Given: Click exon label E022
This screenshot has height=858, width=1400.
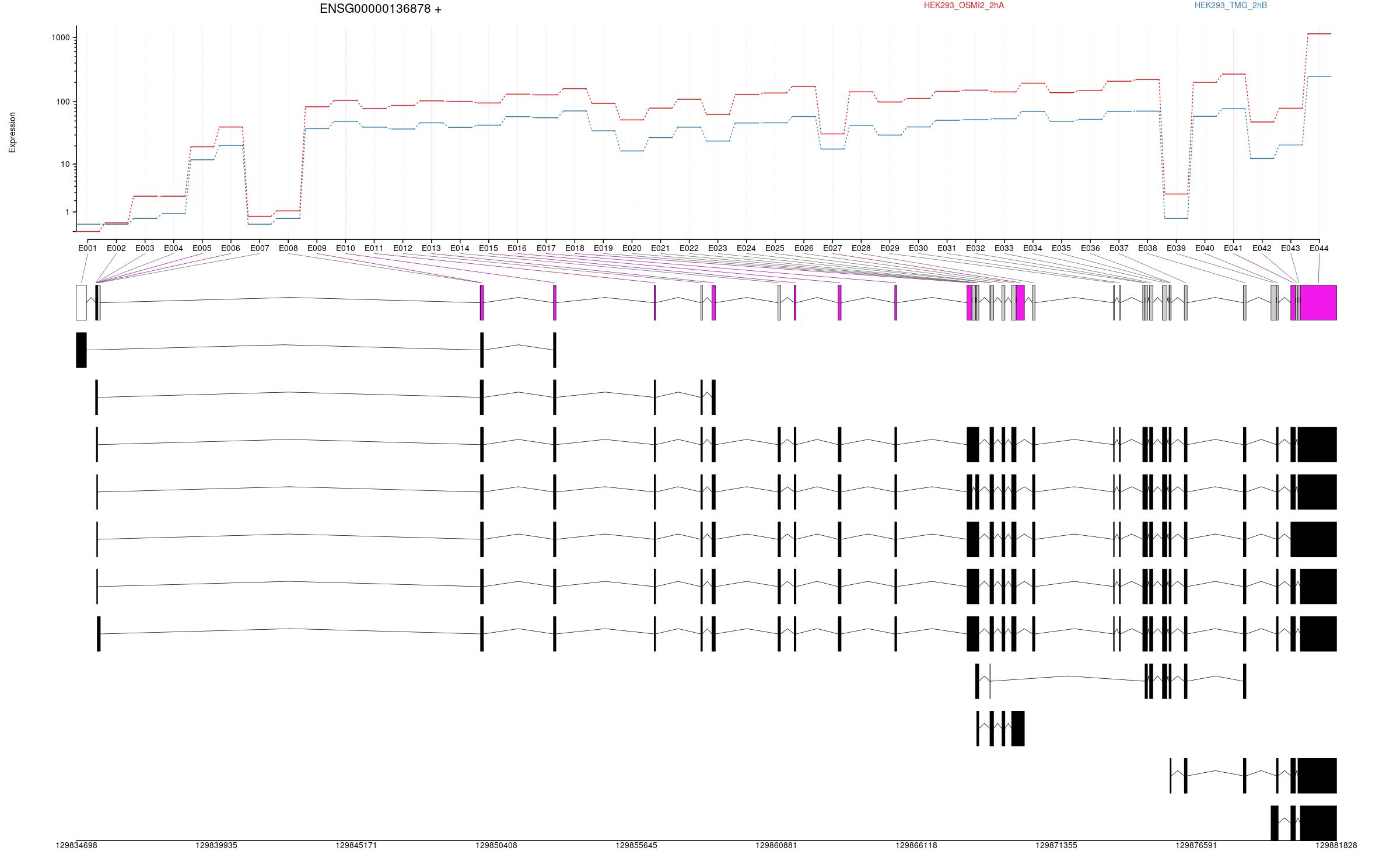Looking at the screenshot, I should click(x=689, y=248).
